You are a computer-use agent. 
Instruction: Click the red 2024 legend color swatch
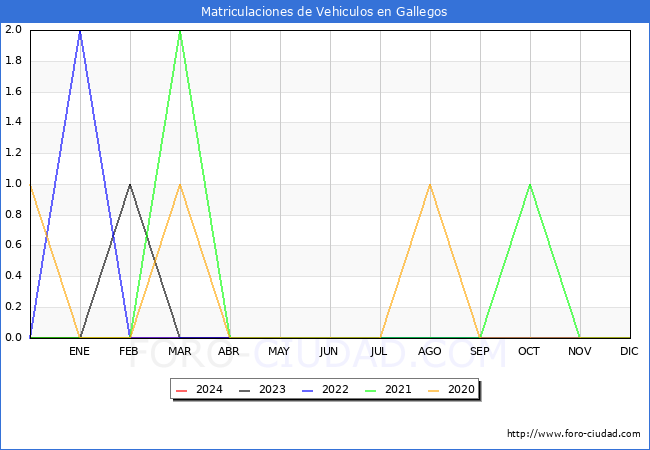(x=182, y=390)
